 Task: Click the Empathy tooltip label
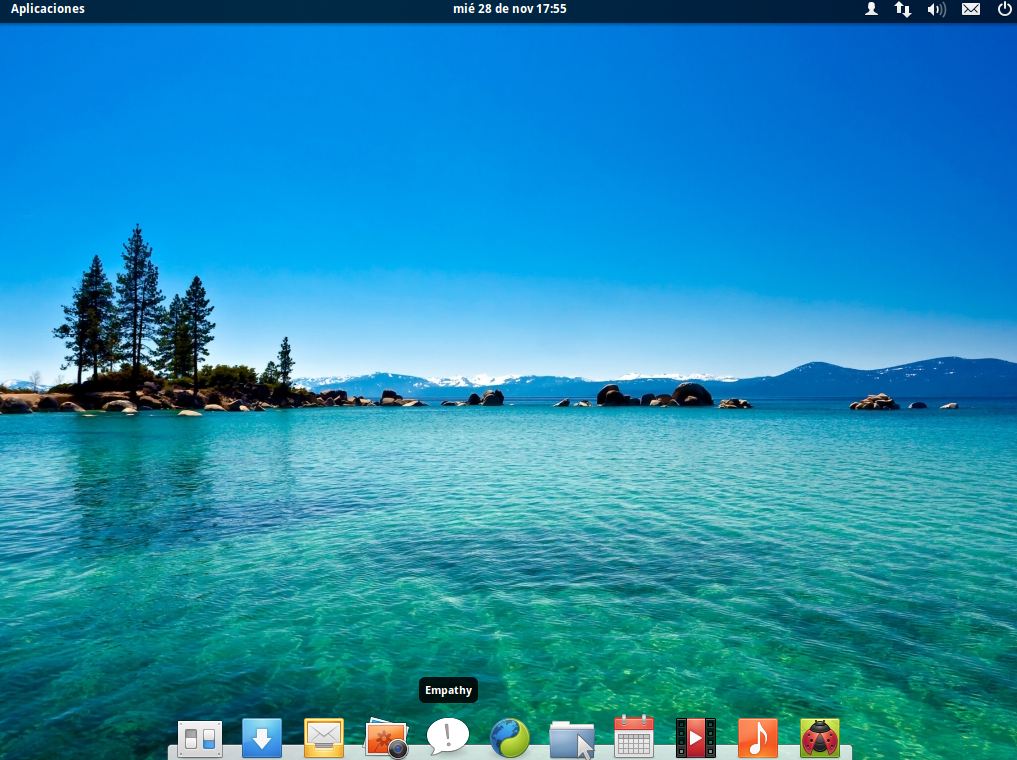point(448,690)
